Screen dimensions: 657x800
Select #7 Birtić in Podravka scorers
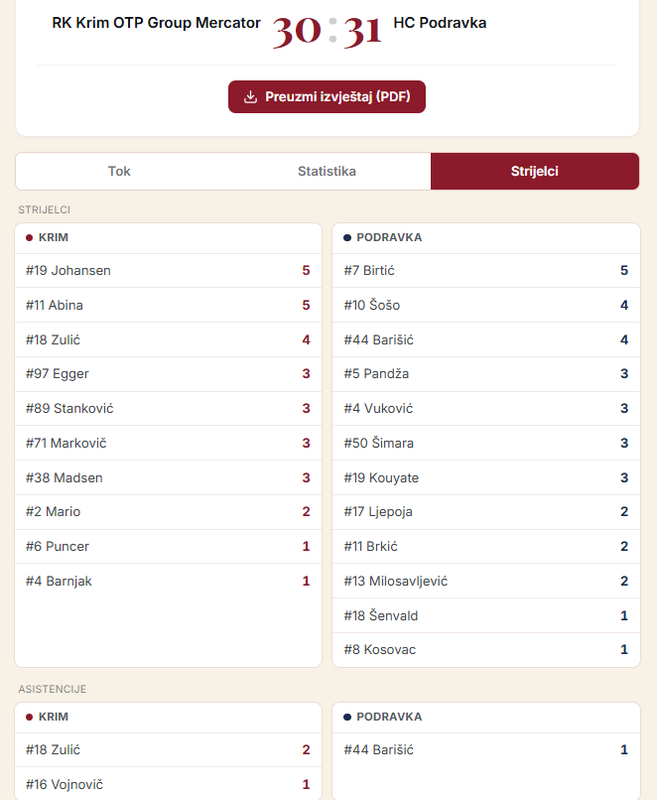point(486,270)
